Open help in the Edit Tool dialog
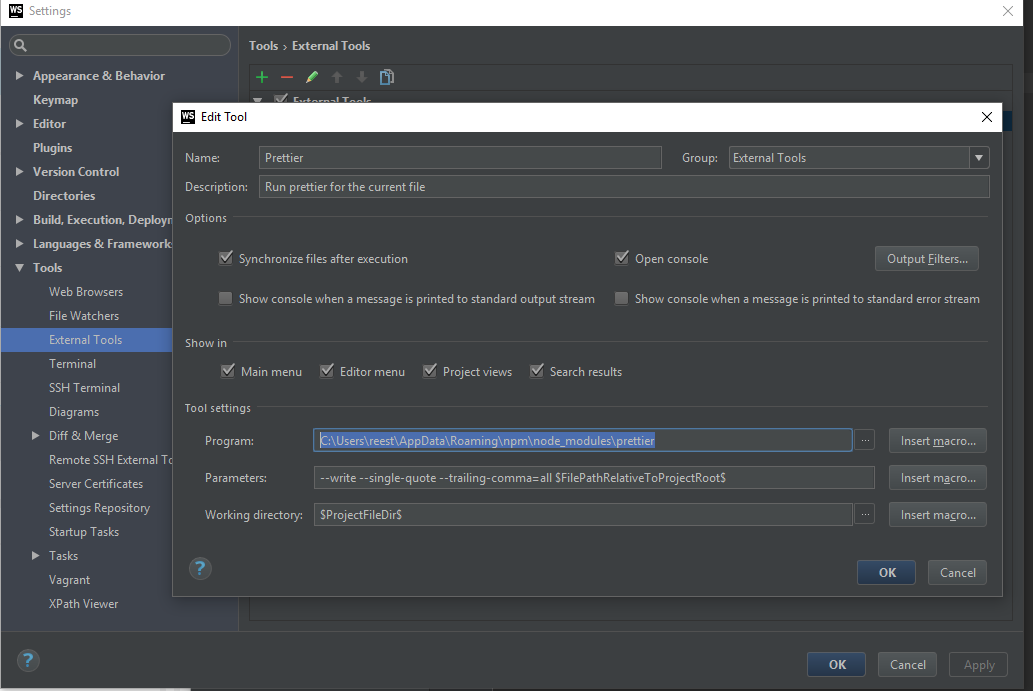This screenshot has width=1033, height=691. coord(200,568)
